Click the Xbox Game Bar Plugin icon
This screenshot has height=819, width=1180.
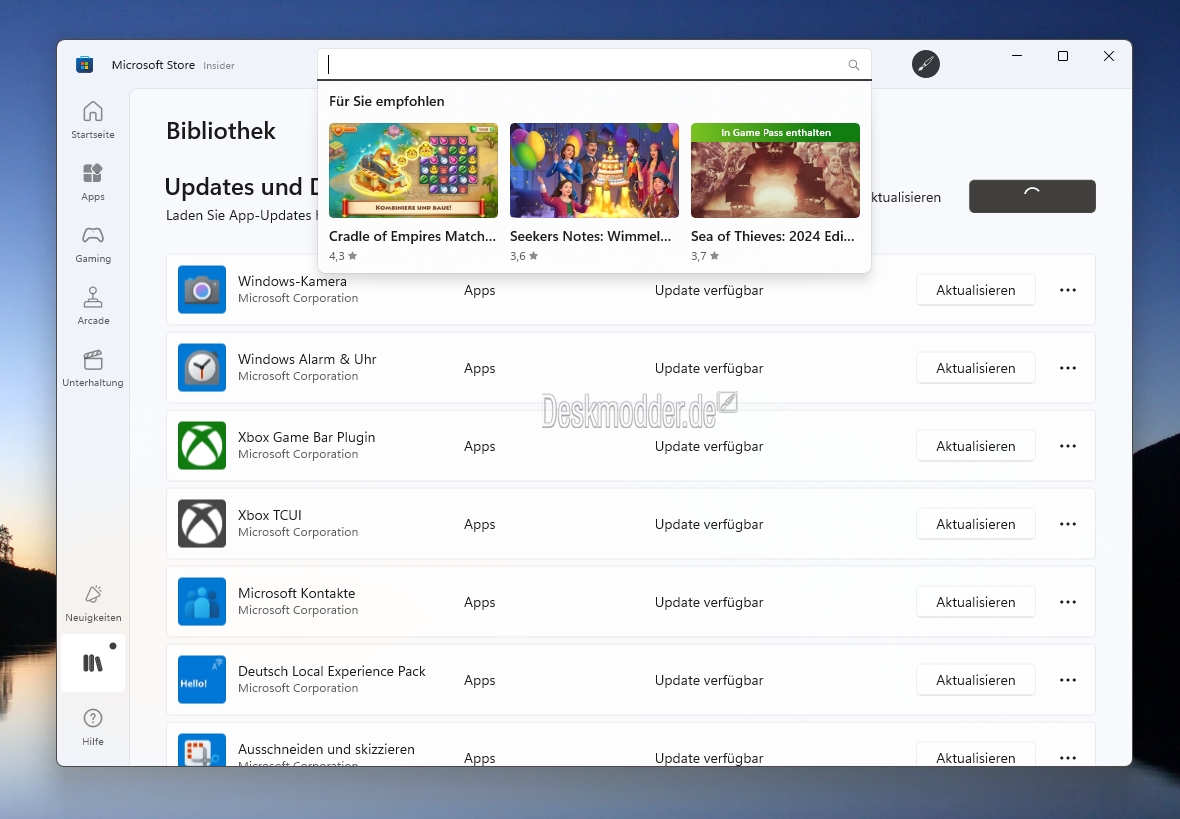pos(202,446)
